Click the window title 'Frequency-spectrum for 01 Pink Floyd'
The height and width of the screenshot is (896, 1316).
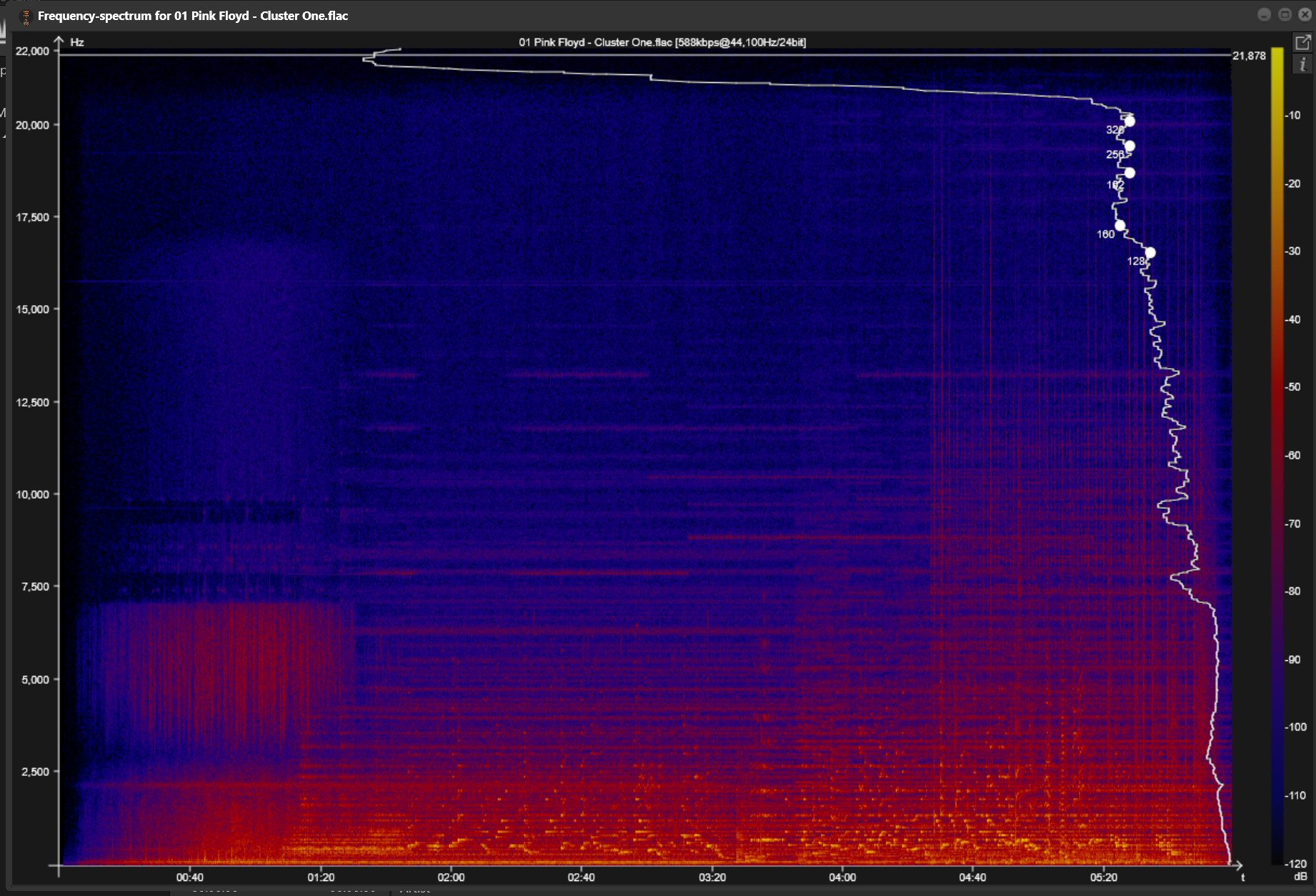pos(193,16)
